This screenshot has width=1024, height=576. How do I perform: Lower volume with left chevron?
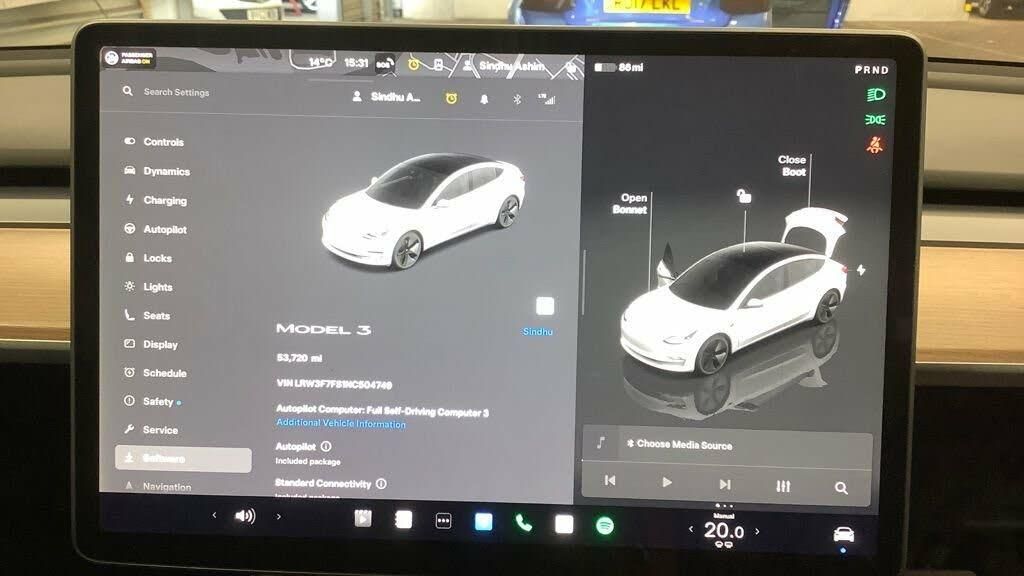(214, 515)
